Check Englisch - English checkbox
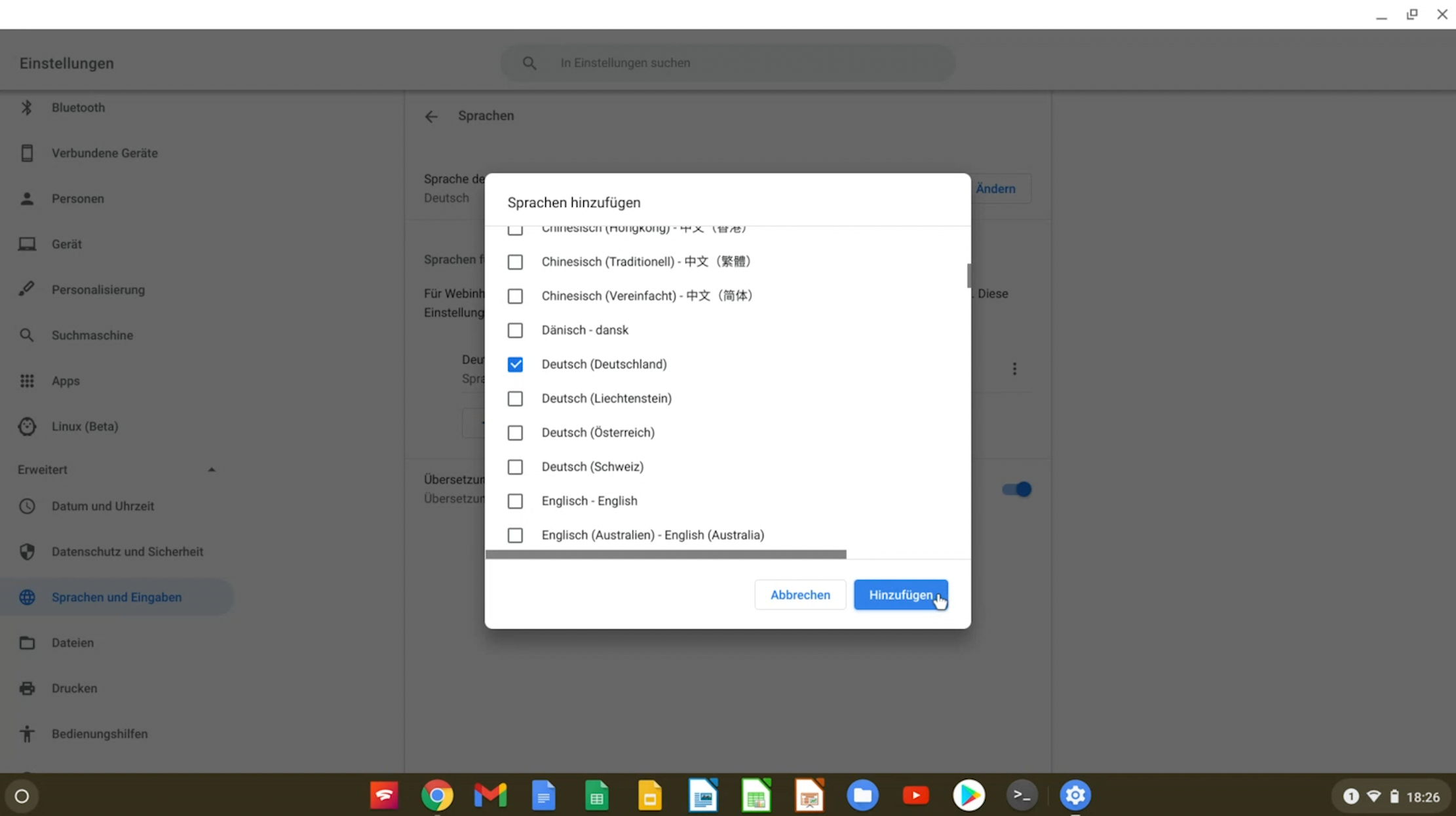 click(515, 501)
